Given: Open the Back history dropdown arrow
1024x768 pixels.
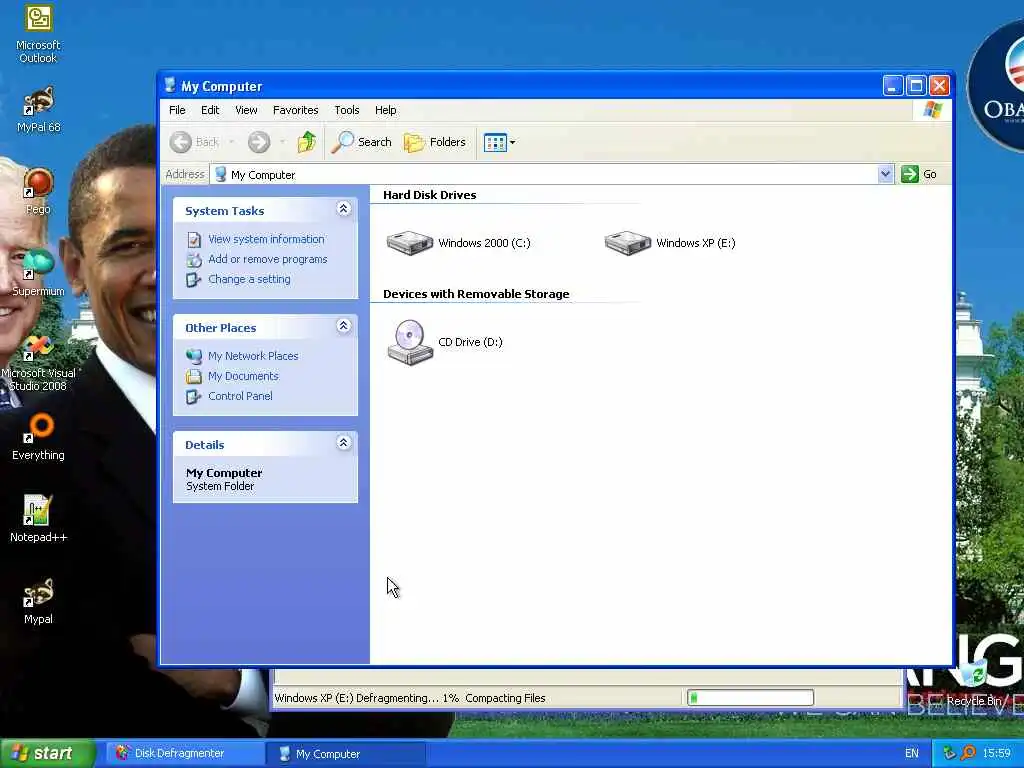Looking at the screenshot, I should pos(231,142).
